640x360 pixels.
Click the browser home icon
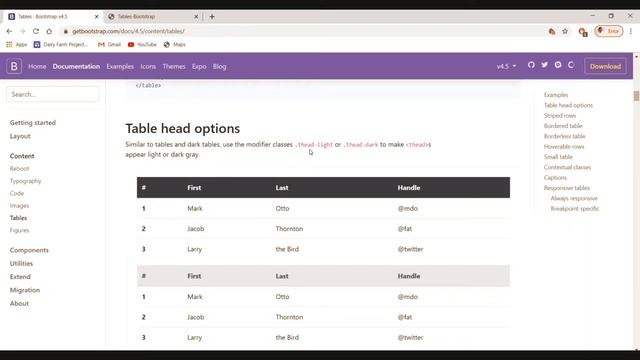pyautogui.click(x=49, y=31)
